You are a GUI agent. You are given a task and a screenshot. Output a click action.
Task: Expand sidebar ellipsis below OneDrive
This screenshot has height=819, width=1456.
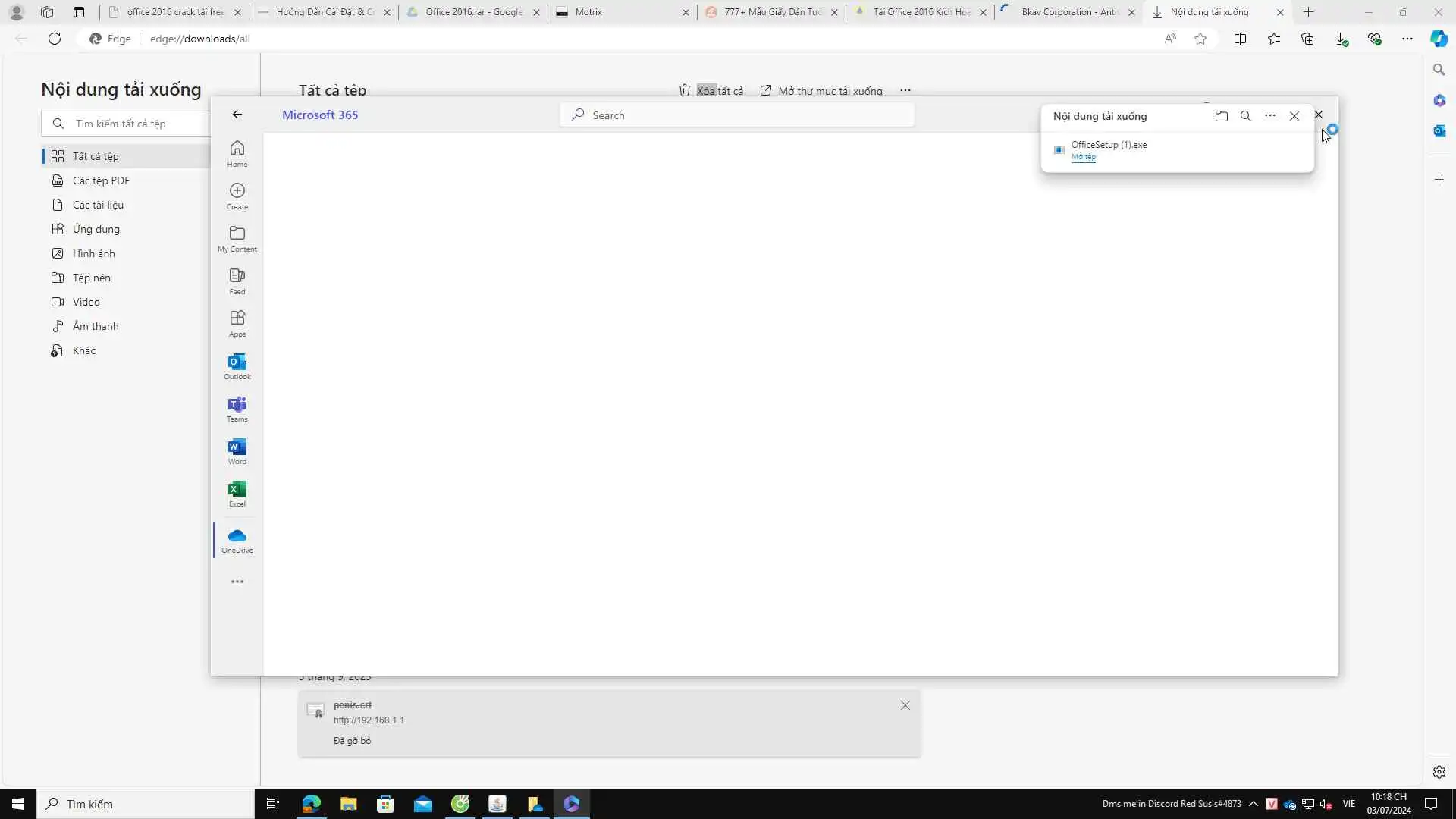pos(237,582)
